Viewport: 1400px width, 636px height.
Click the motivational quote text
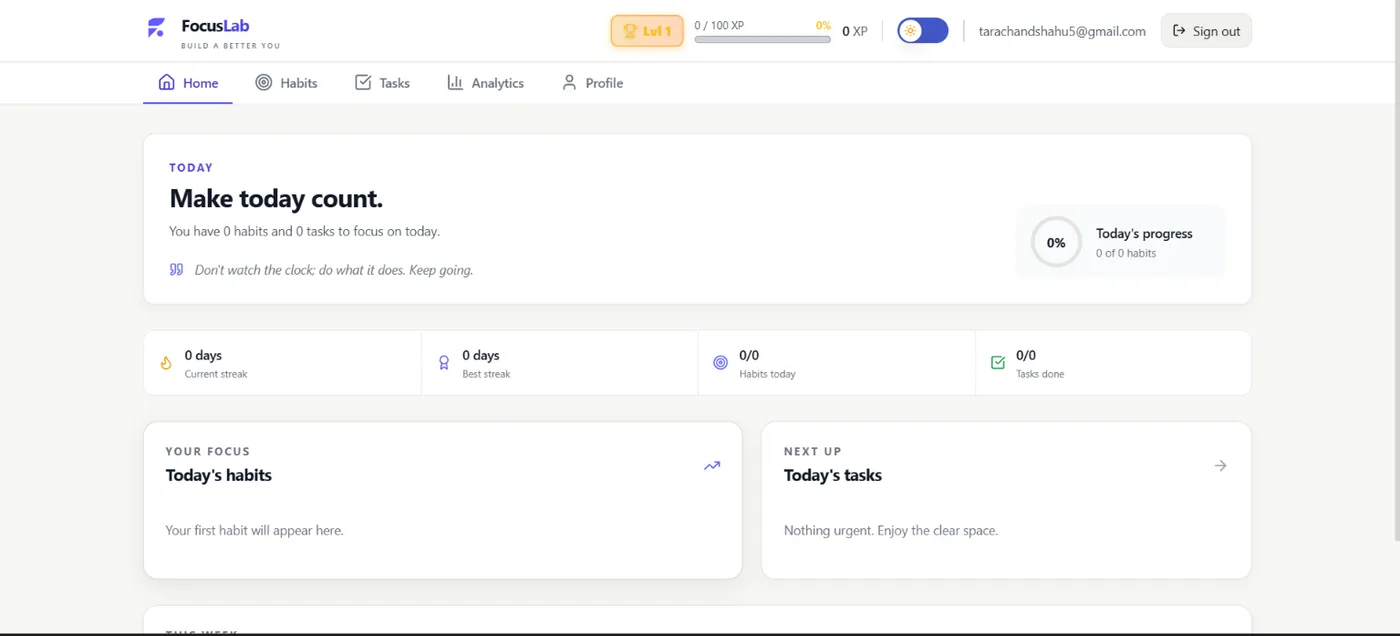point(334,270)
